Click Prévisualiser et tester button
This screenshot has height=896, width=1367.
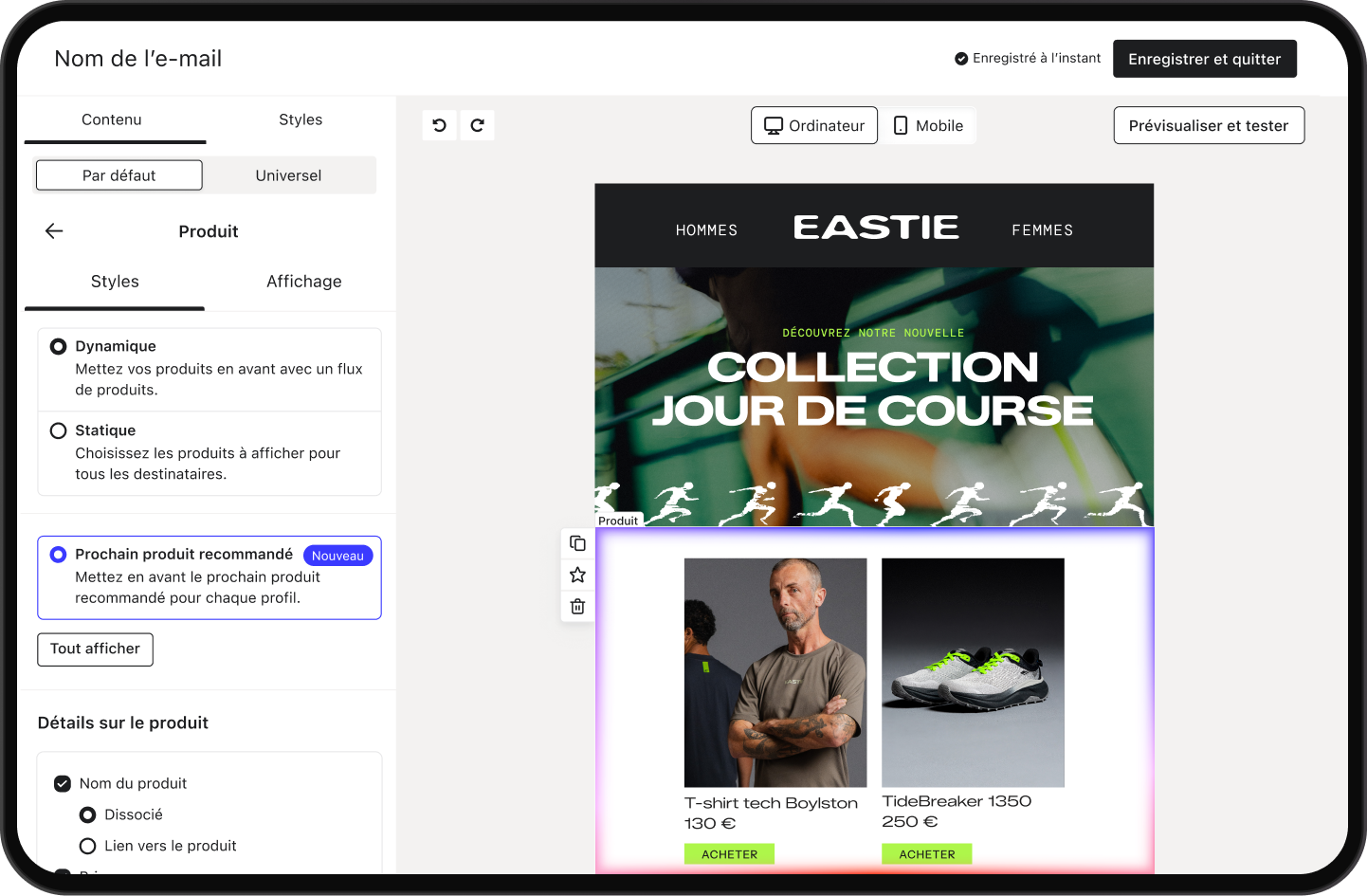(1209, 125)
